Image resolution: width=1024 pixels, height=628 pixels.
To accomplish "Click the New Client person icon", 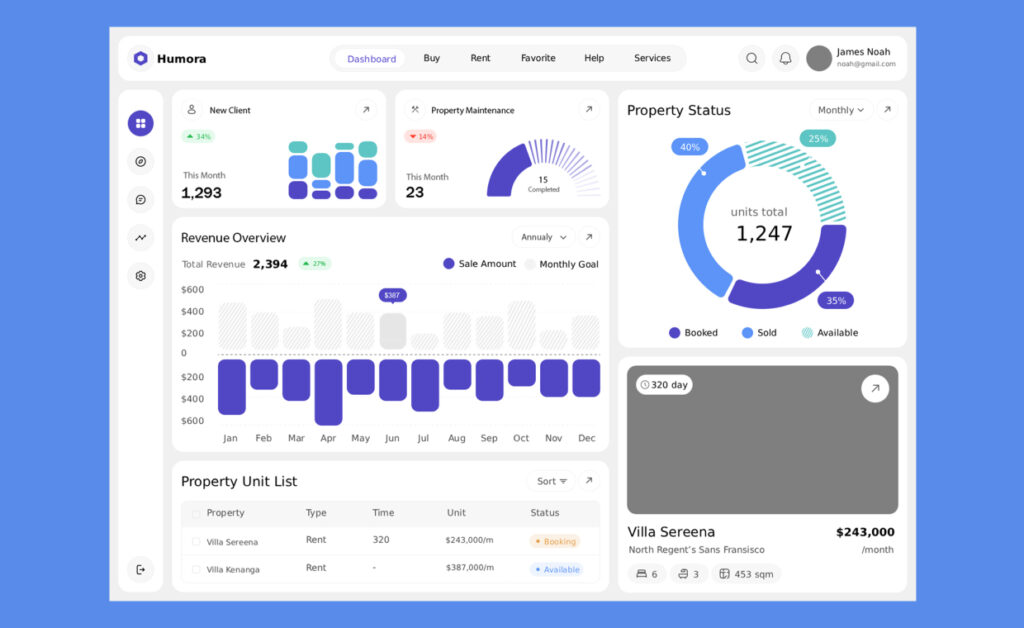I will [191, 110].
